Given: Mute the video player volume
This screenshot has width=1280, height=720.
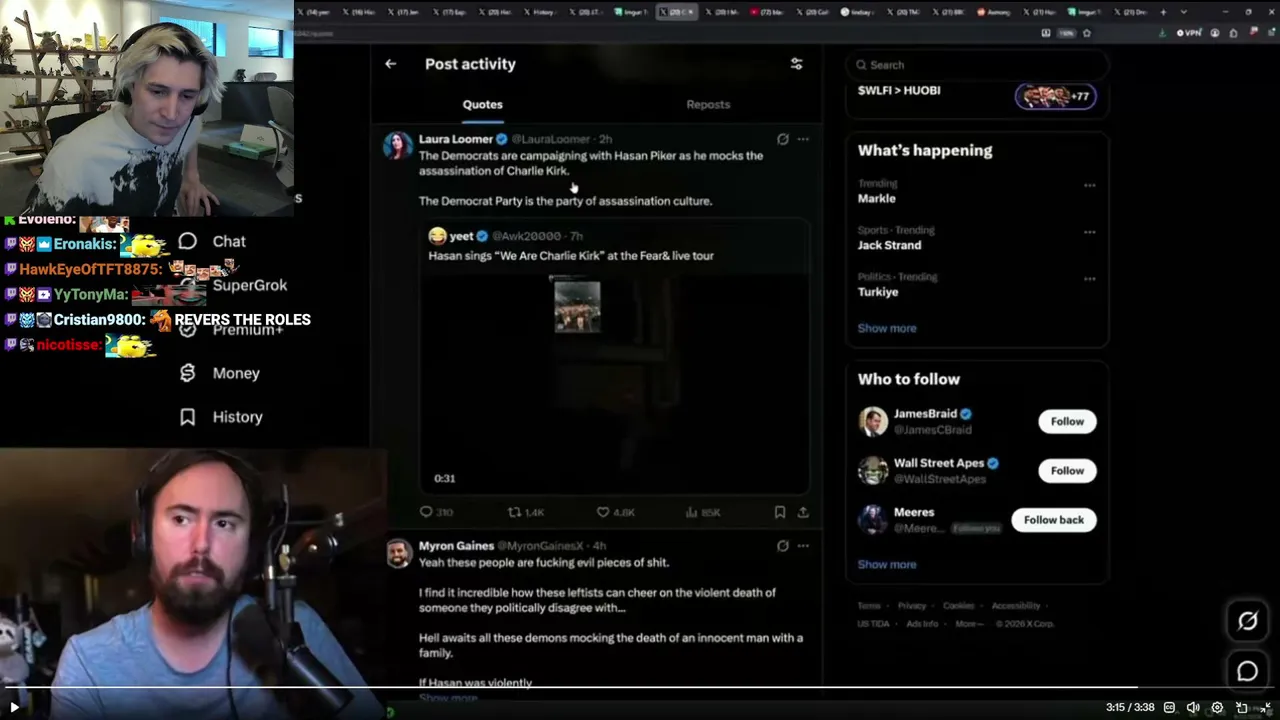Looking at the screenshot, I should (1192, 707).
